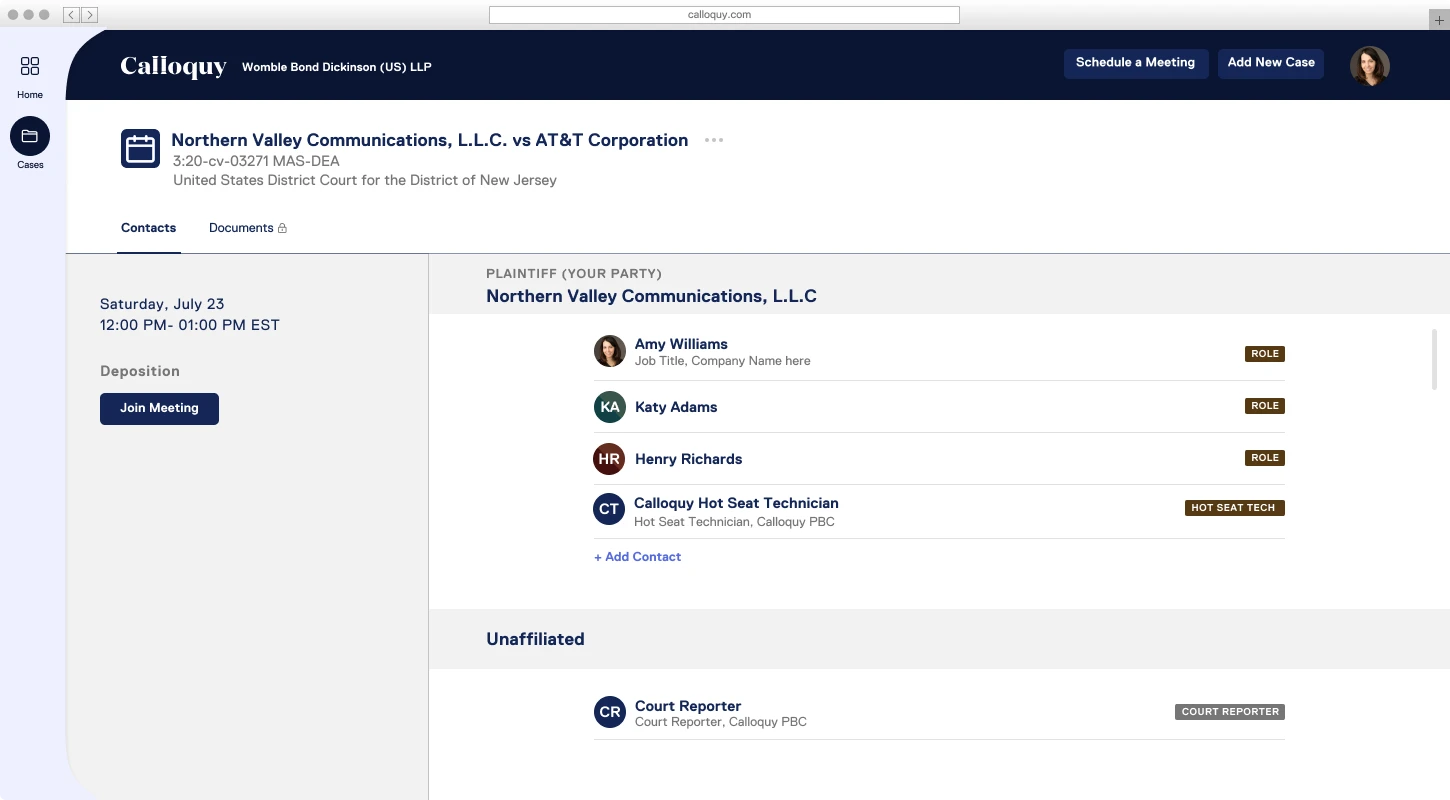Click the calendar icon beside case title
Image resolution: width=1450 pixels, height=800 pixels.
[x=140, y=149]
